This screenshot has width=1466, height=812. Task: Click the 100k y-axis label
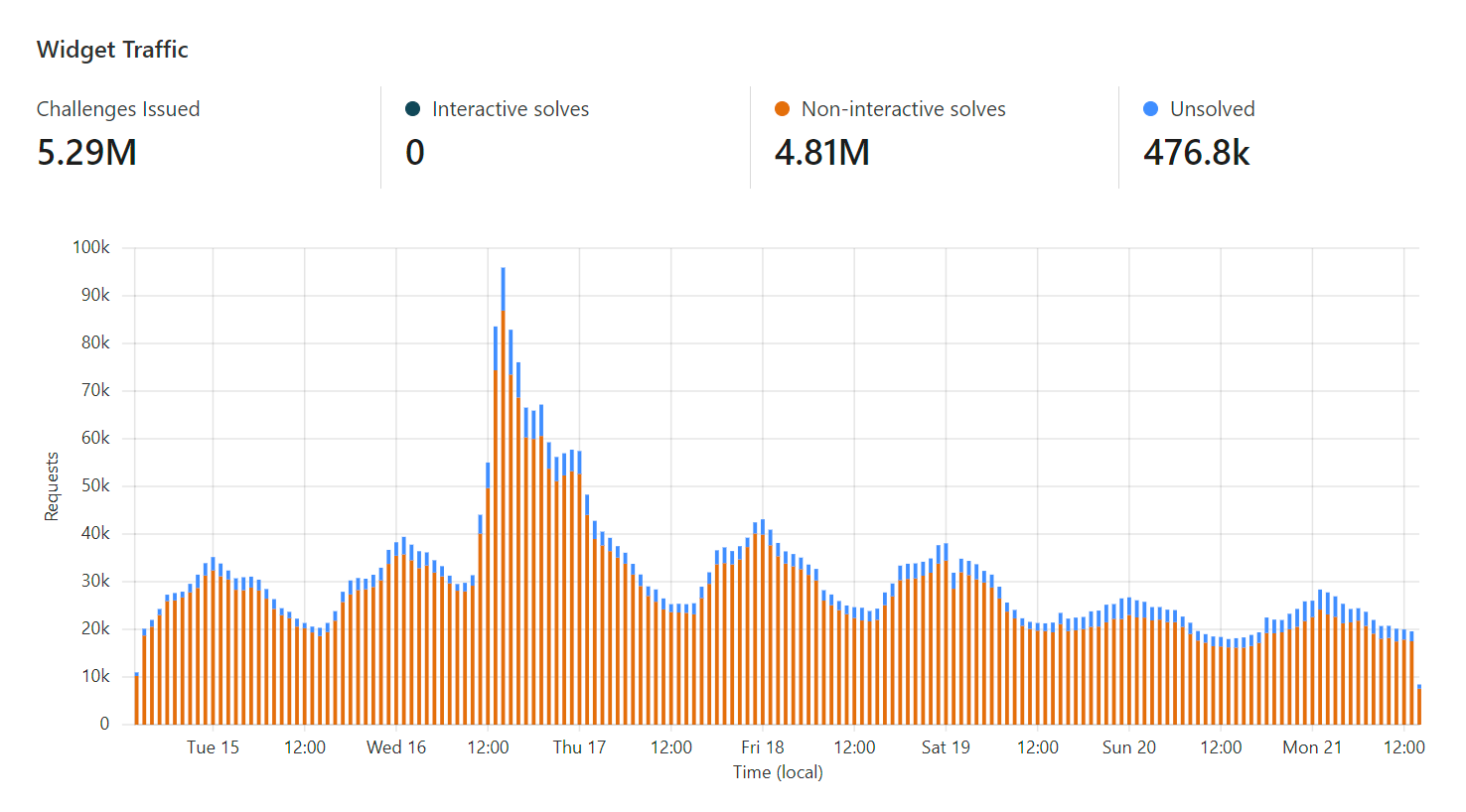coord(91,247)
